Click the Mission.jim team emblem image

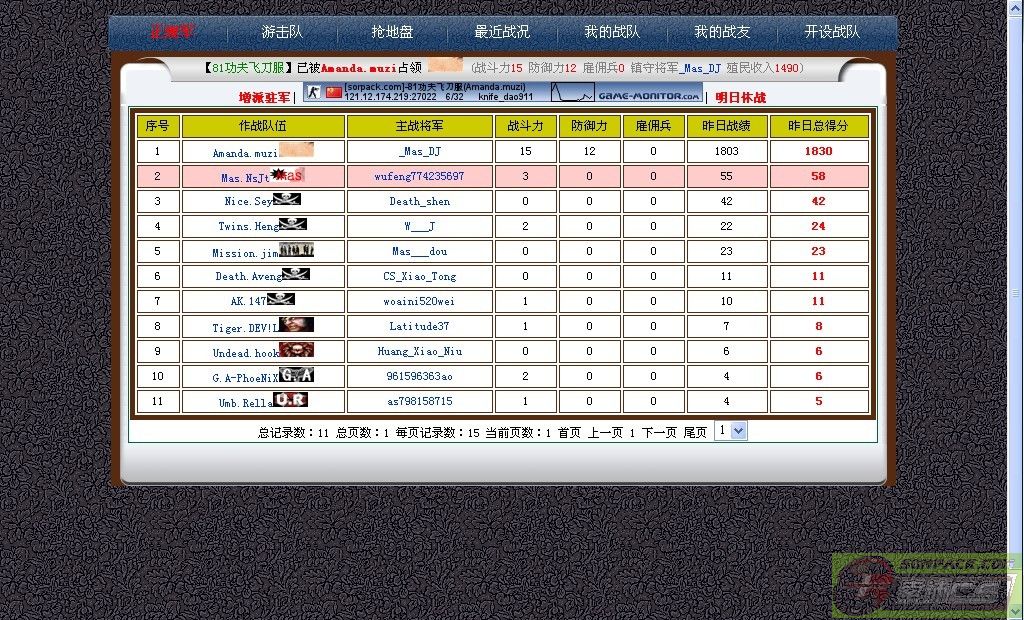click(x=296, y=250)
